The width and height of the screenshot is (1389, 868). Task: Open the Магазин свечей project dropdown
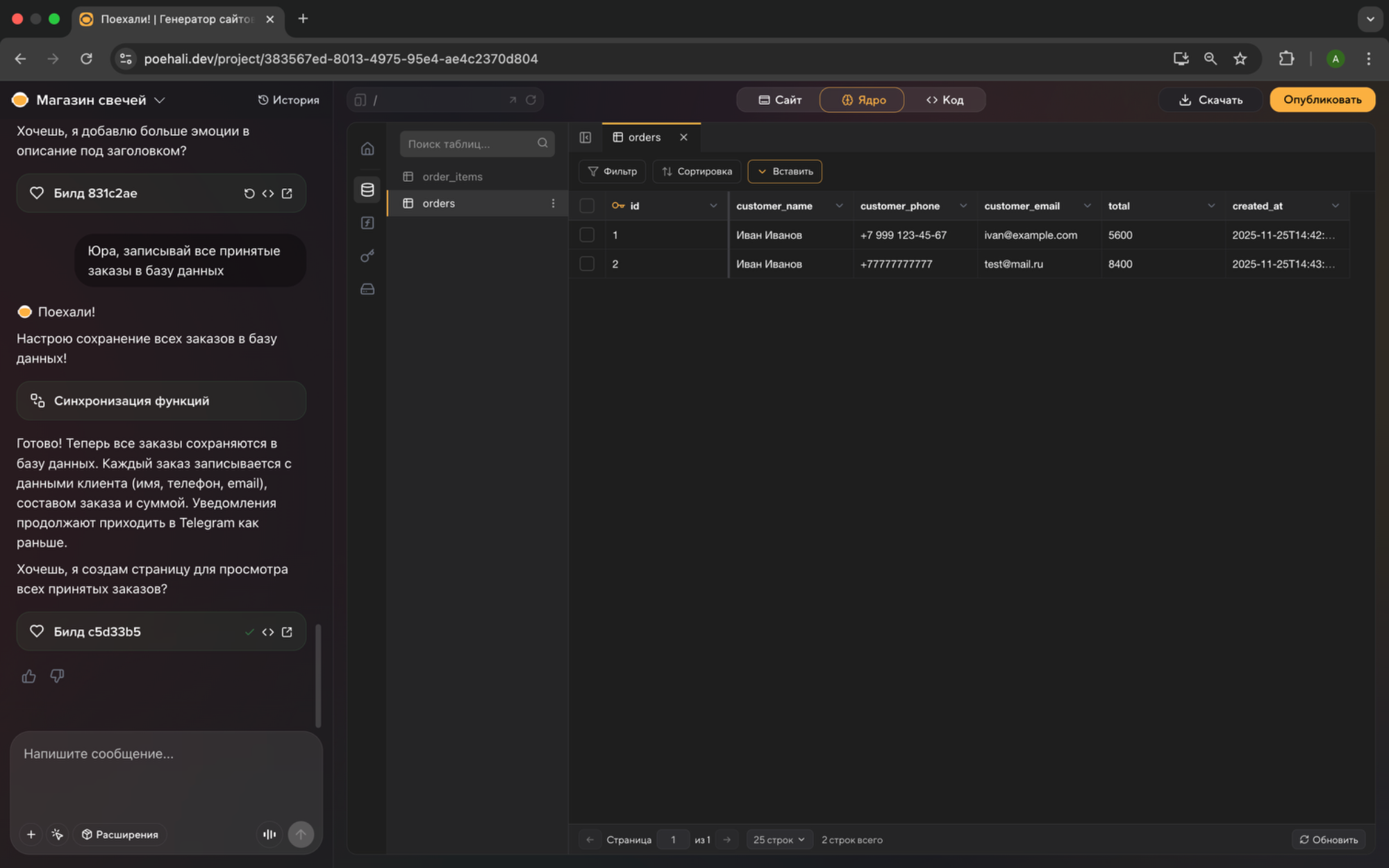point(160,100)
